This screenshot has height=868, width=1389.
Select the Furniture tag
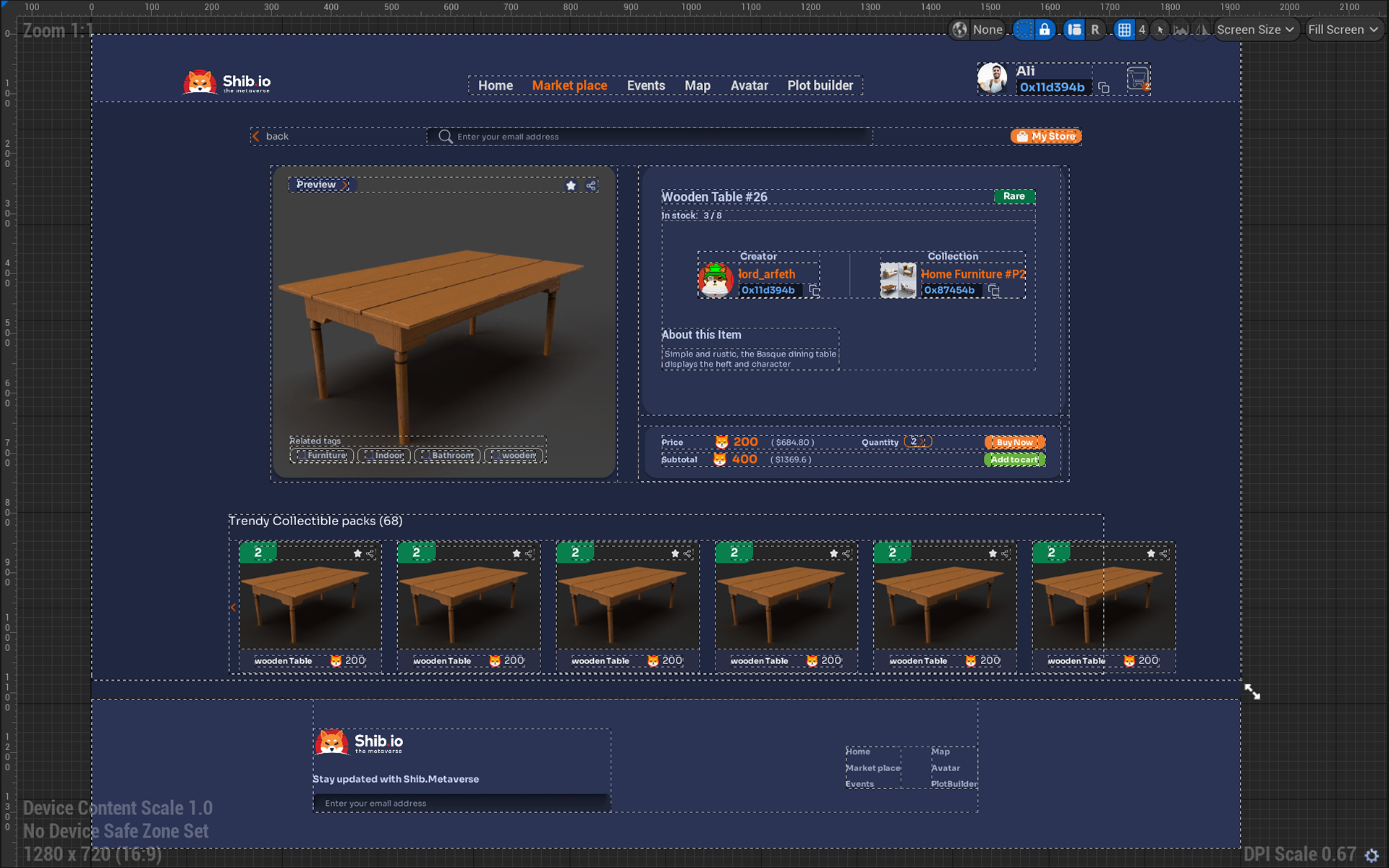[323, 455]
